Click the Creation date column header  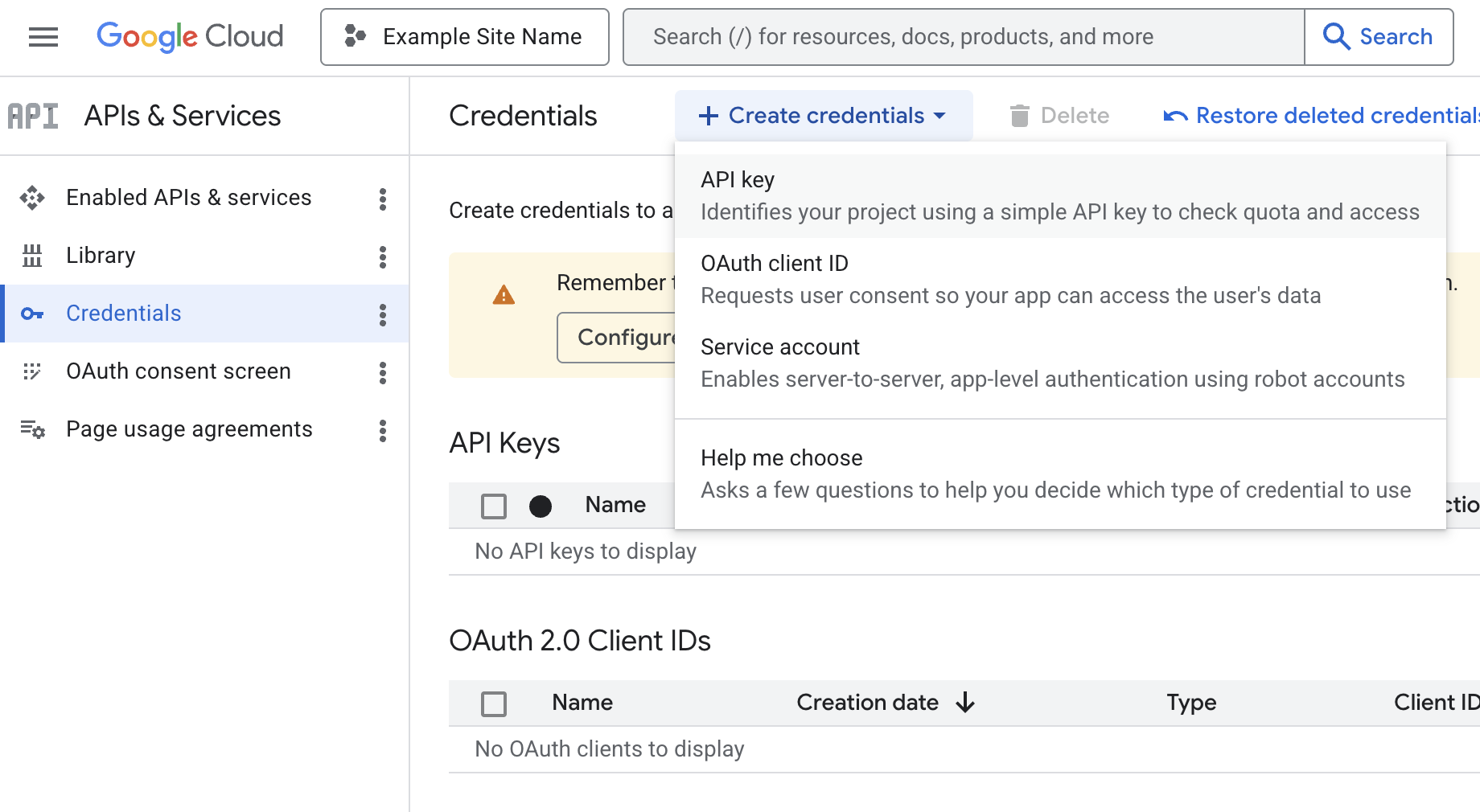tap(867, 703)
